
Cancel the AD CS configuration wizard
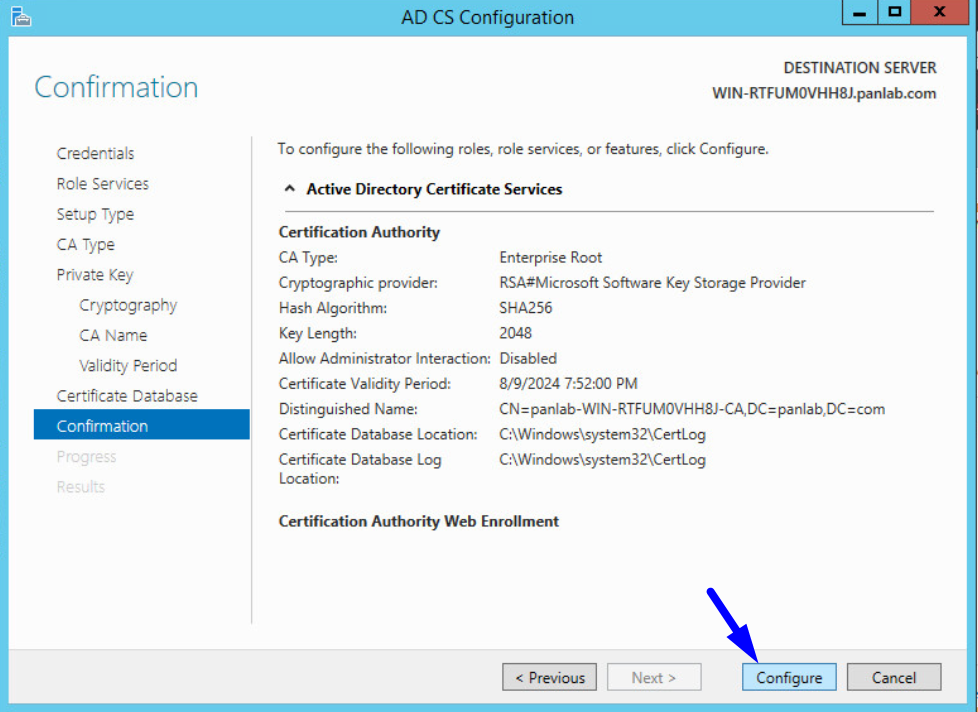click(x=894, y=677)
